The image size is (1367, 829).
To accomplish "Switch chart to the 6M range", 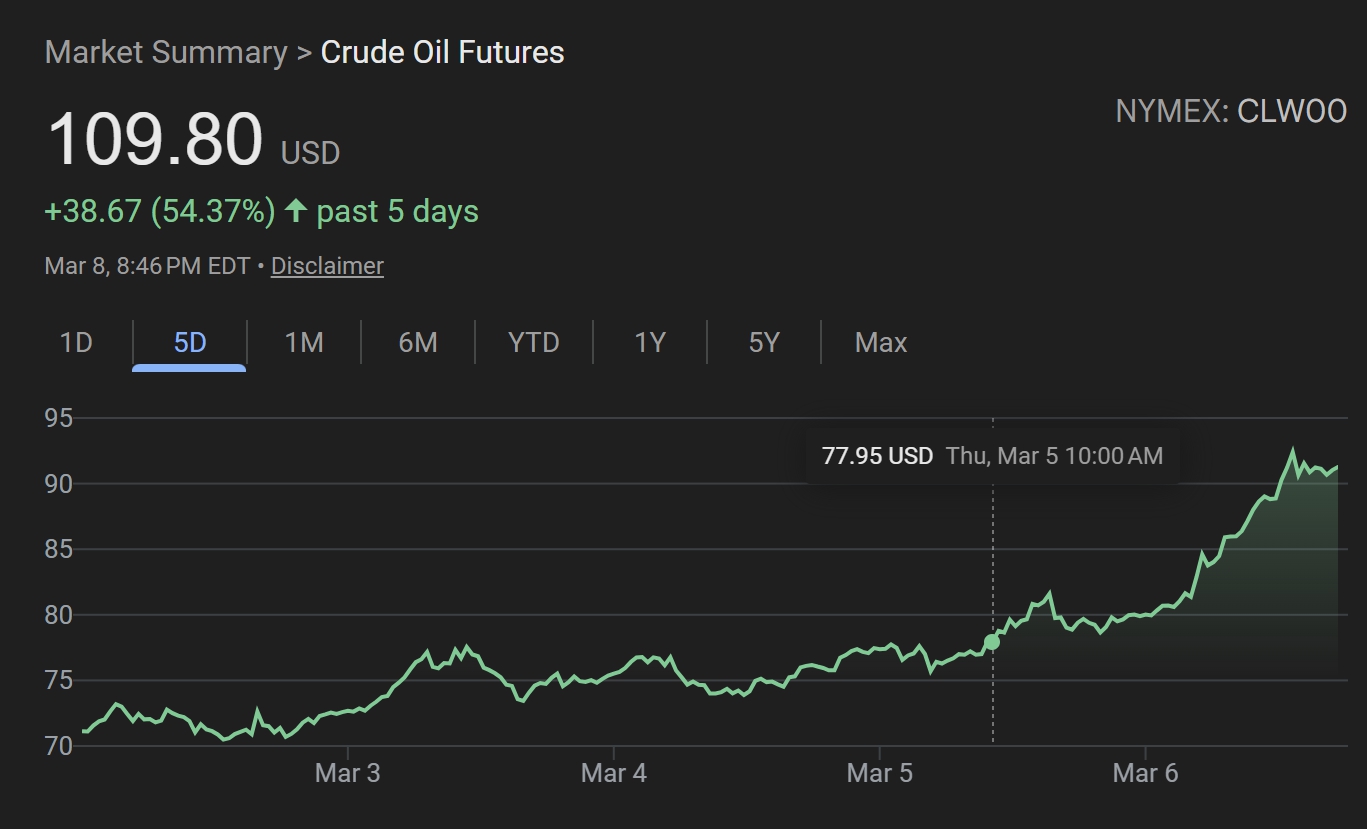I will pos(418,343).
